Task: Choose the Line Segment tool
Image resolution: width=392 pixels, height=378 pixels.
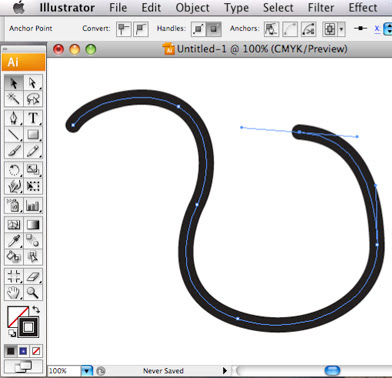Action: point(14,134)
